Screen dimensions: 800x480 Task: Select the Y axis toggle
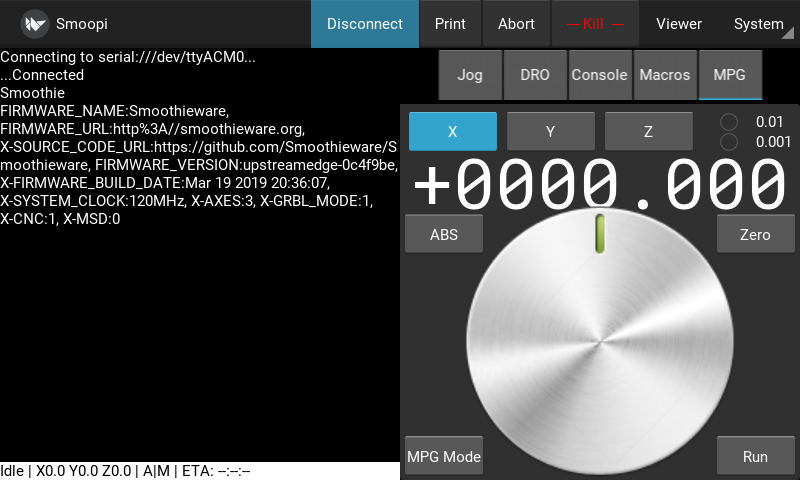pyautogui.click(x=551, y=132)
